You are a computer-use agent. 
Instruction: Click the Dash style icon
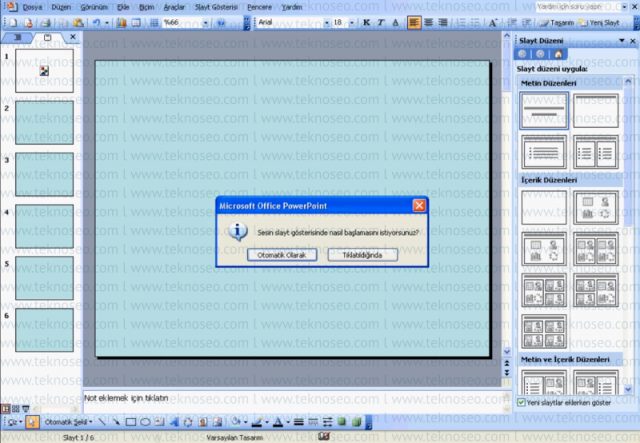coord(313,422)
